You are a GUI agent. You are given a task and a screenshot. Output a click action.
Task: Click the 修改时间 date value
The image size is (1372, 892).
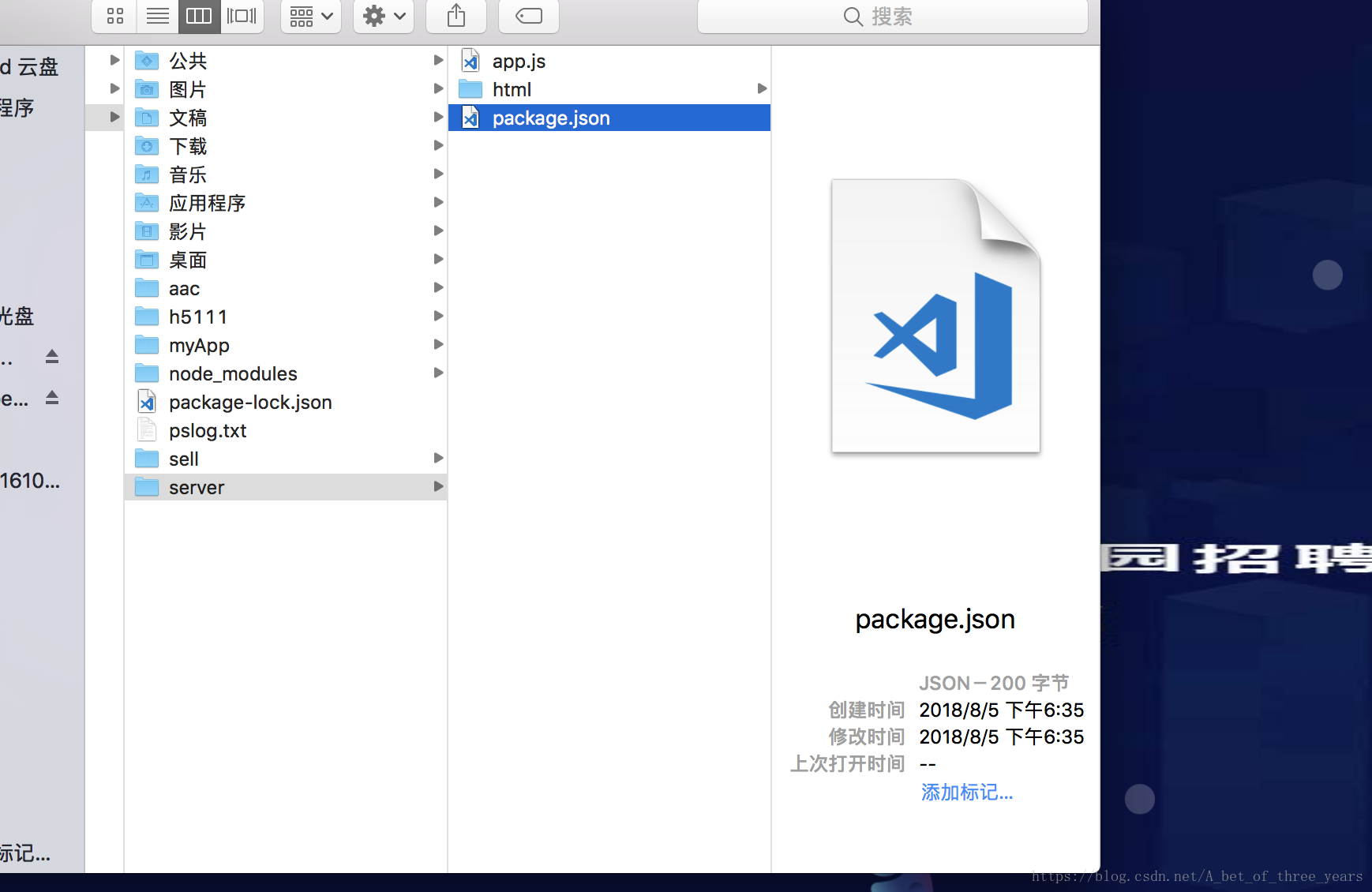[1002, 736]
